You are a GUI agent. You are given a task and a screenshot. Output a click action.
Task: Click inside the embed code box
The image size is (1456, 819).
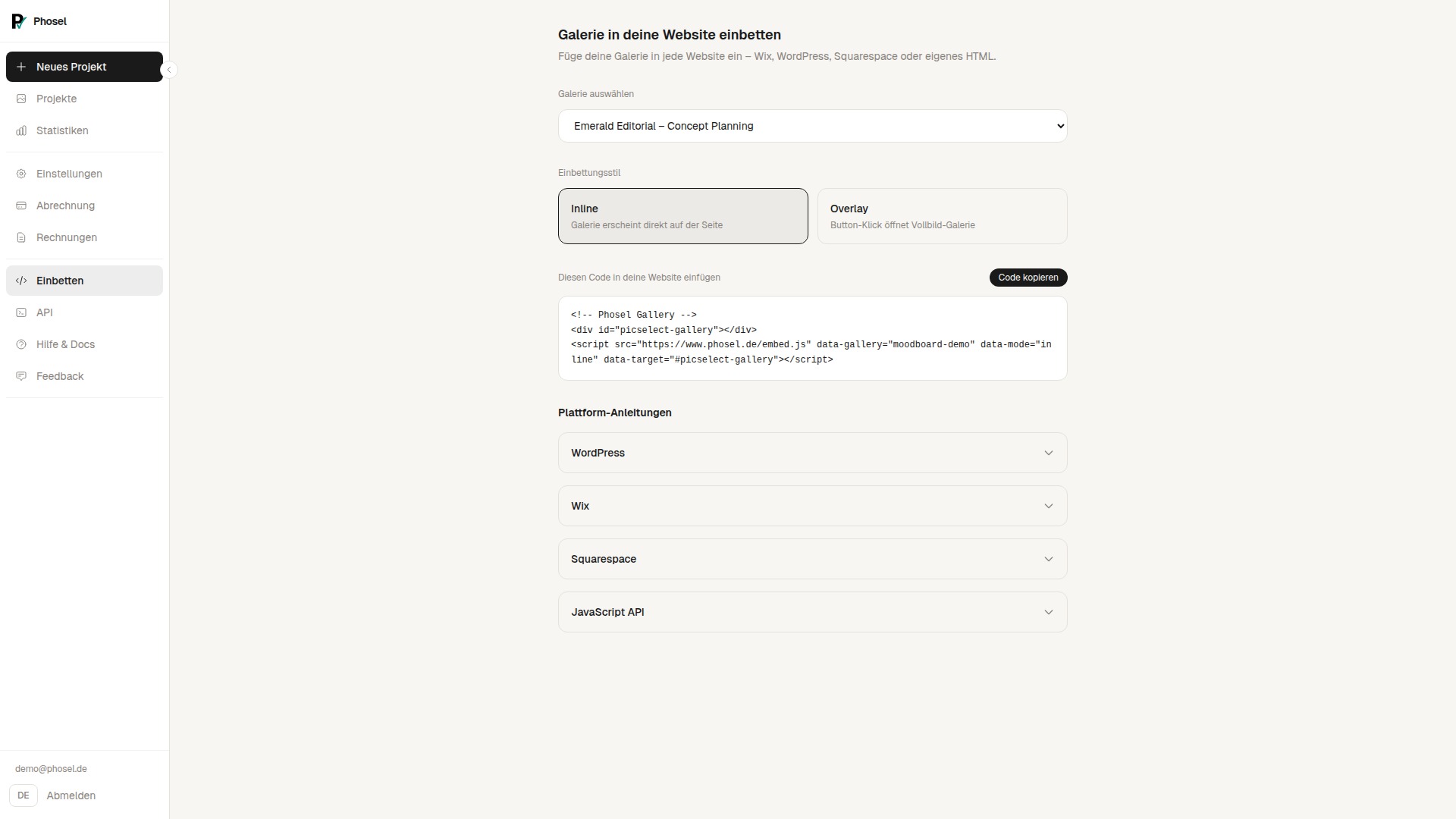pyautogui.click(x=812, y=338)
